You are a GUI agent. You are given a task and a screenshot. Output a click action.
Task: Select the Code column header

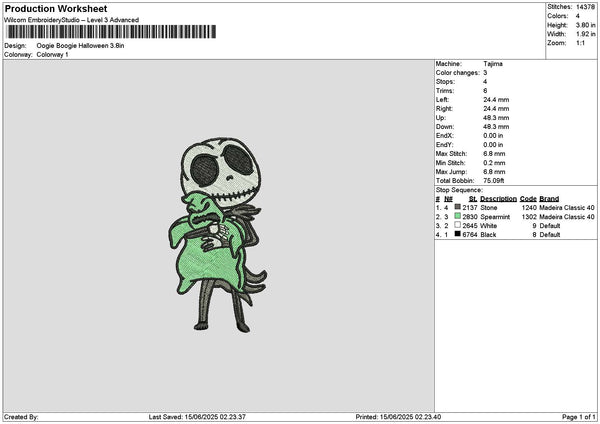click(528, 199)
